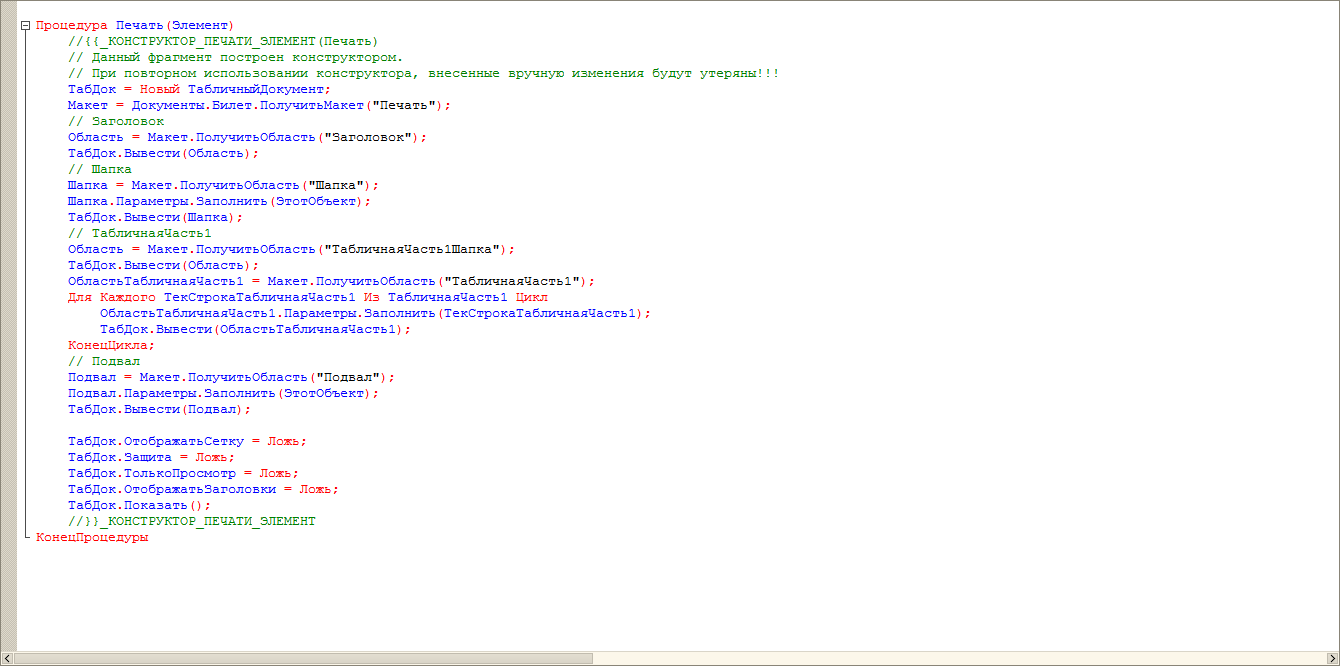Click line 'Шапка = Макет.ПолучитьОбласть("Шапка");'
The image size is (1340, 666).
coord(223,186)
